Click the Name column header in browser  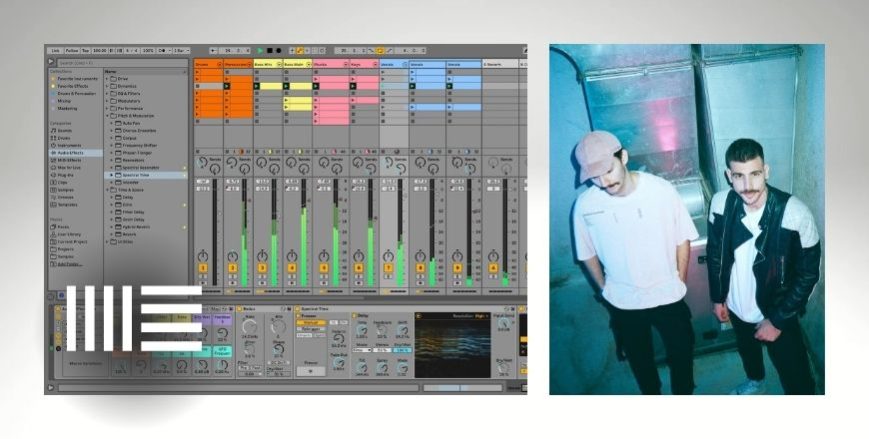[x=146, y=72]
